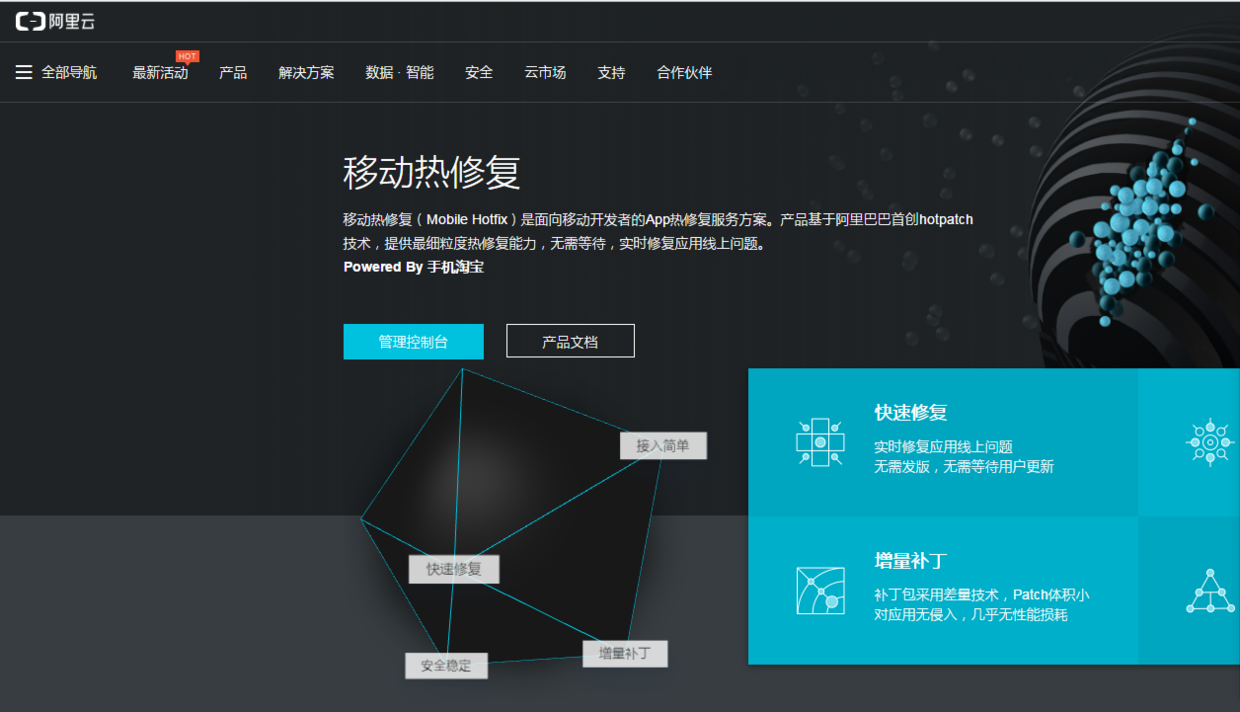Viewport: 1240px width, 712px height.
Task: Open the 合作伙伴 navigation menu
Action: coord(684,73)
